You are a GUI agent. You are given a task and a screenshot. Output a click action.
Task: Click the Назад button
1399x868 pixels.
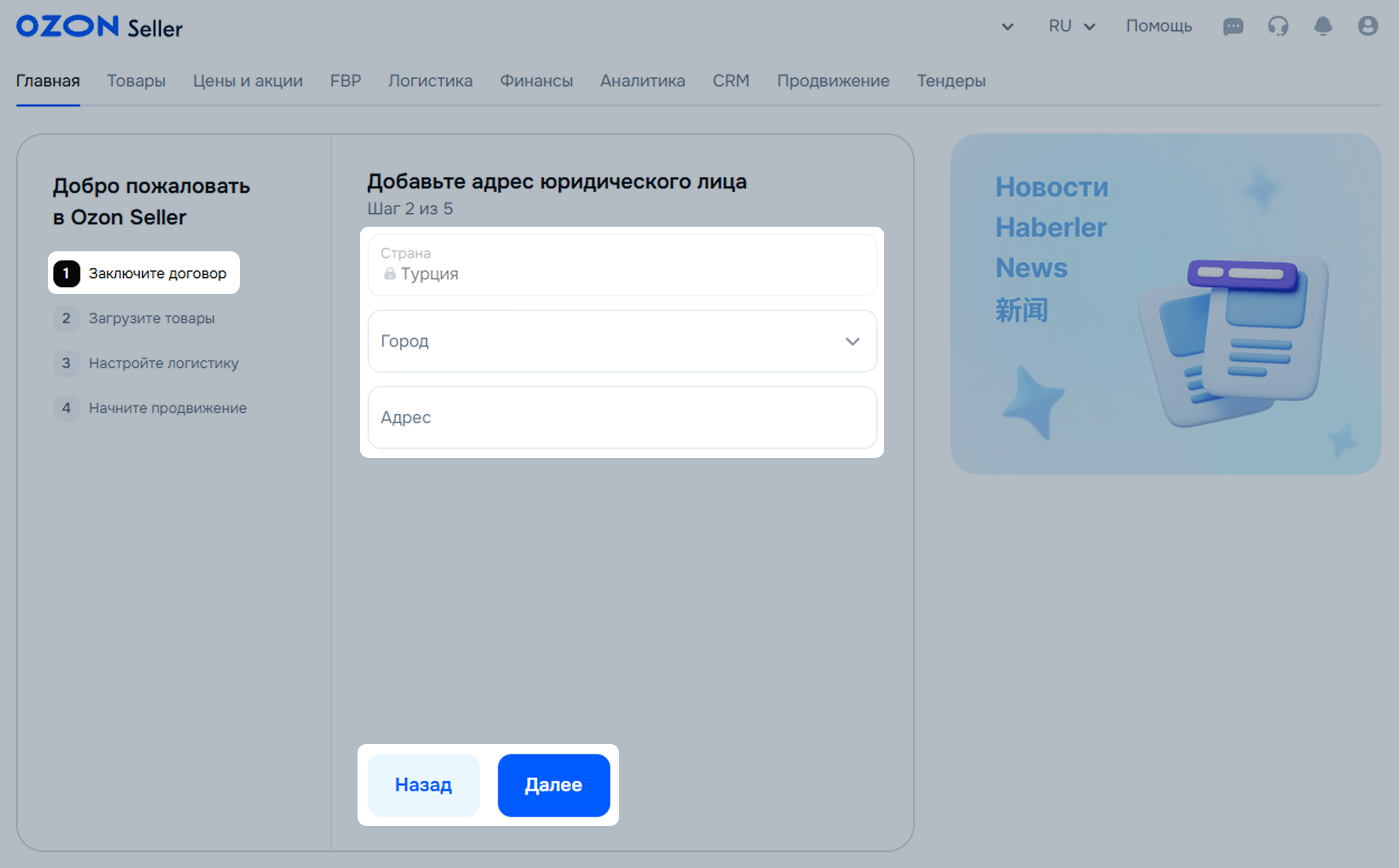coord(423,785)
